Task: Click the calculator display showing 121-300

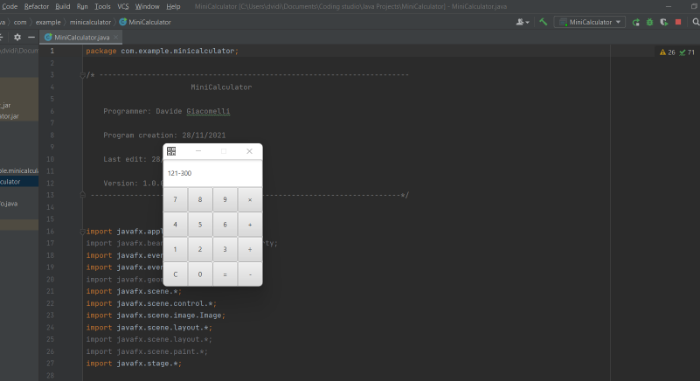Action: pos(212,173)
